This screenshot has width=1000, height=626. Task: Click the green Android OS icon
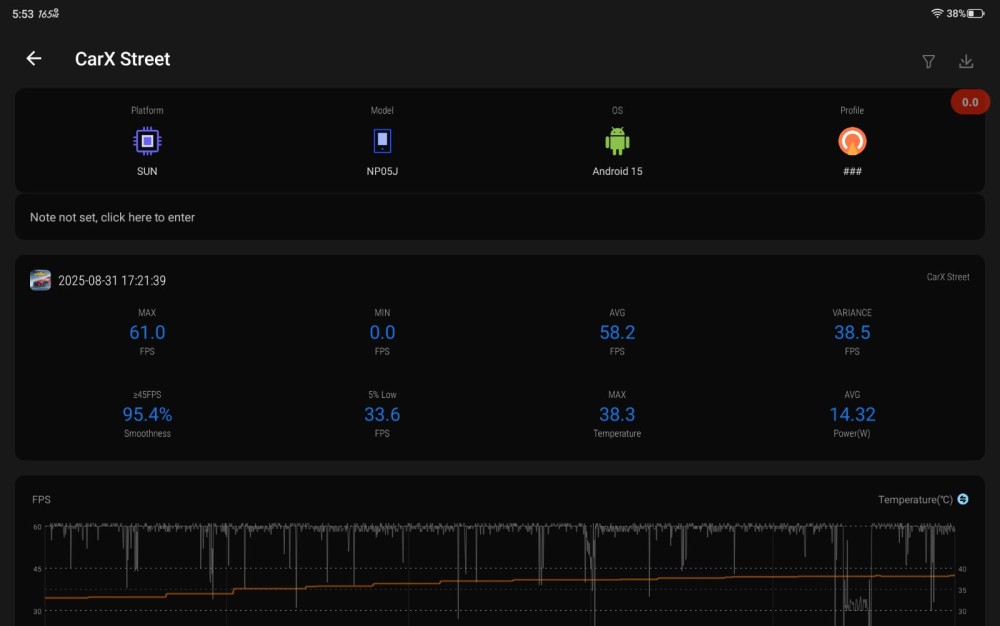point(617,141)
